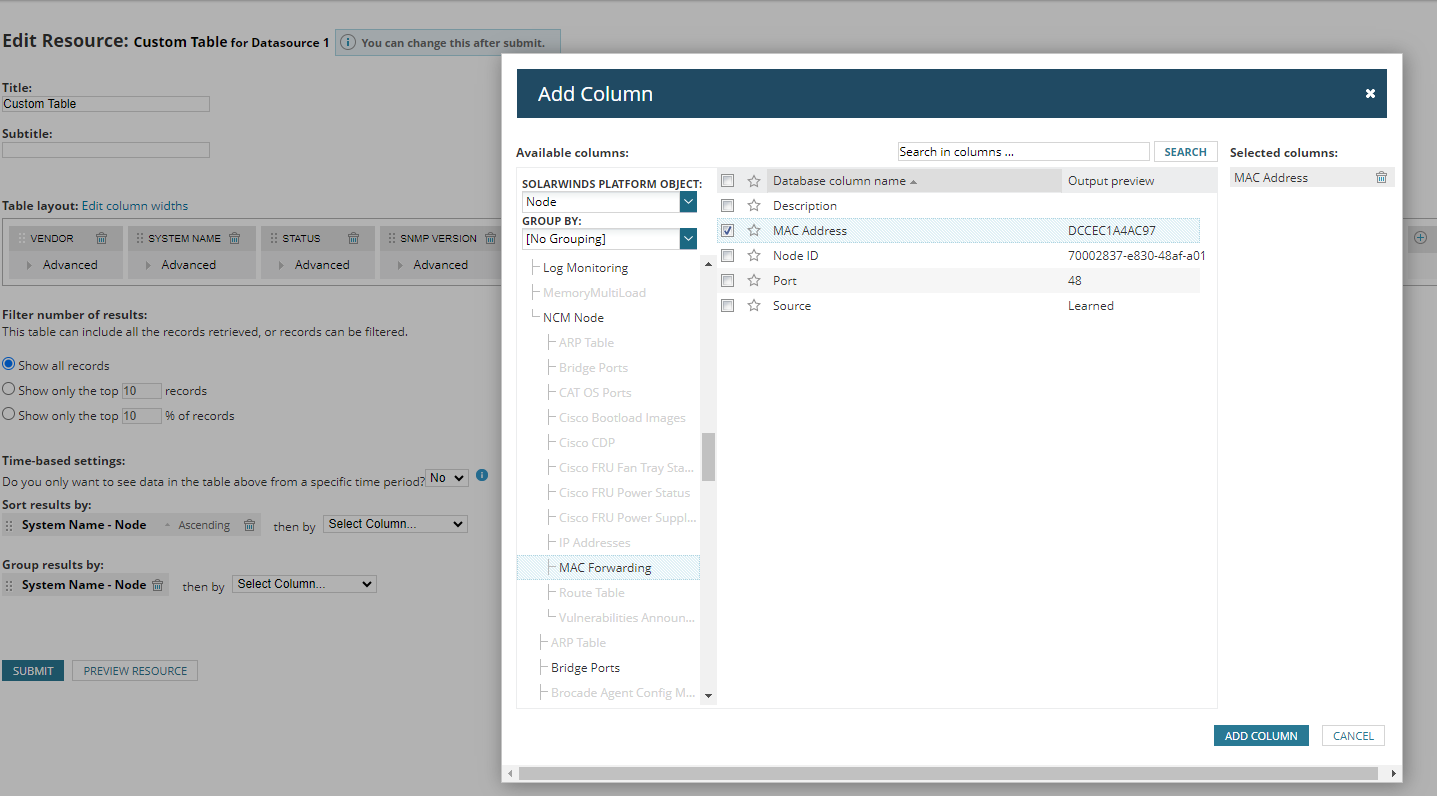
Task: Toggle the select-all checkbox in the column header
Action: [728, 181]
